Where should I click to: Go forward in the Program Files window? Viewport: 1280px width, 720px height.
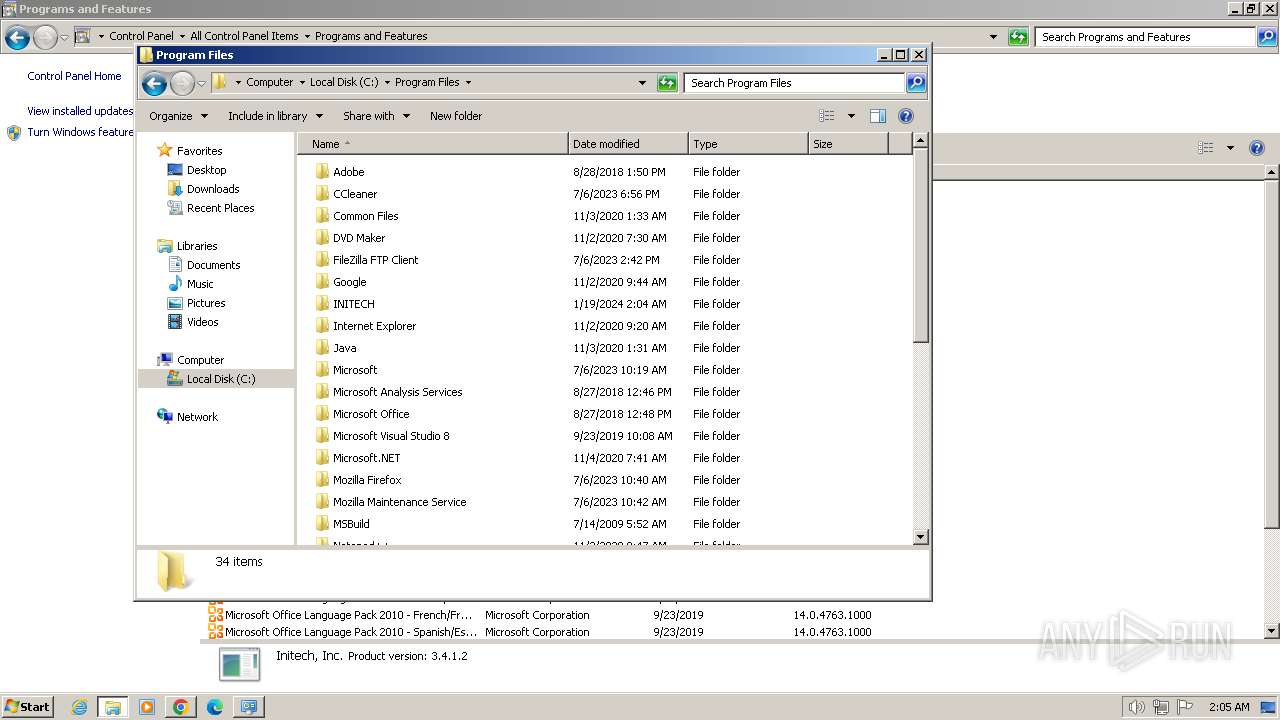point(182,83)
